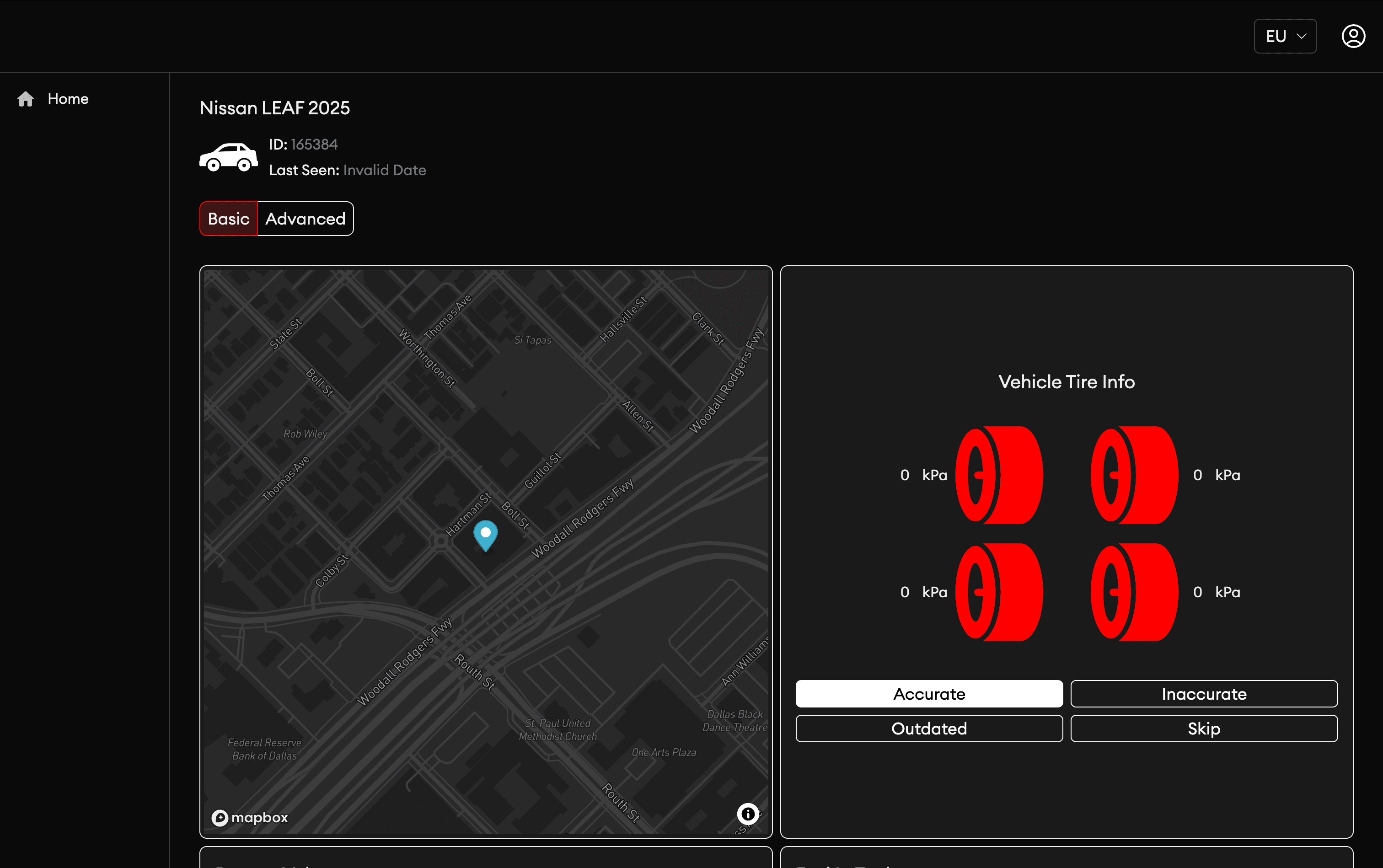Mark tire info as Accurate

[928, 694]
